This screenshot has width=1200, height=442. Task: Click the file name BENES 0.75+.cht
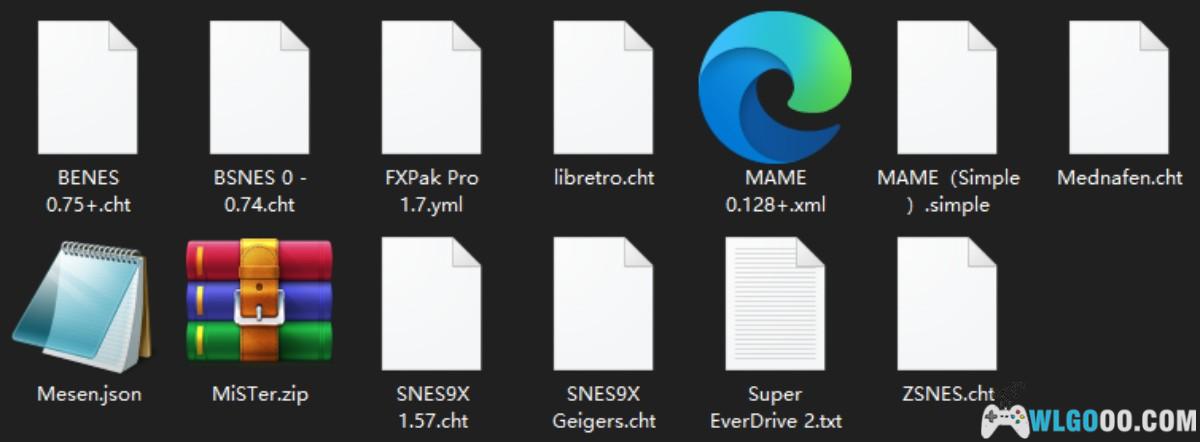tap(88, 192)
